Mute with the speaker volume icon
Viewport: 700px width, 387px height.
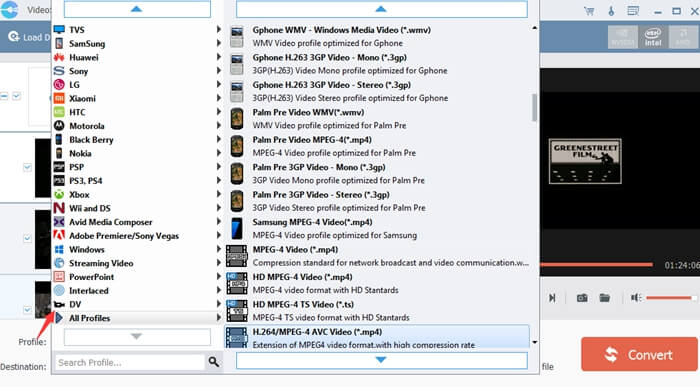[x=636, y=298]
